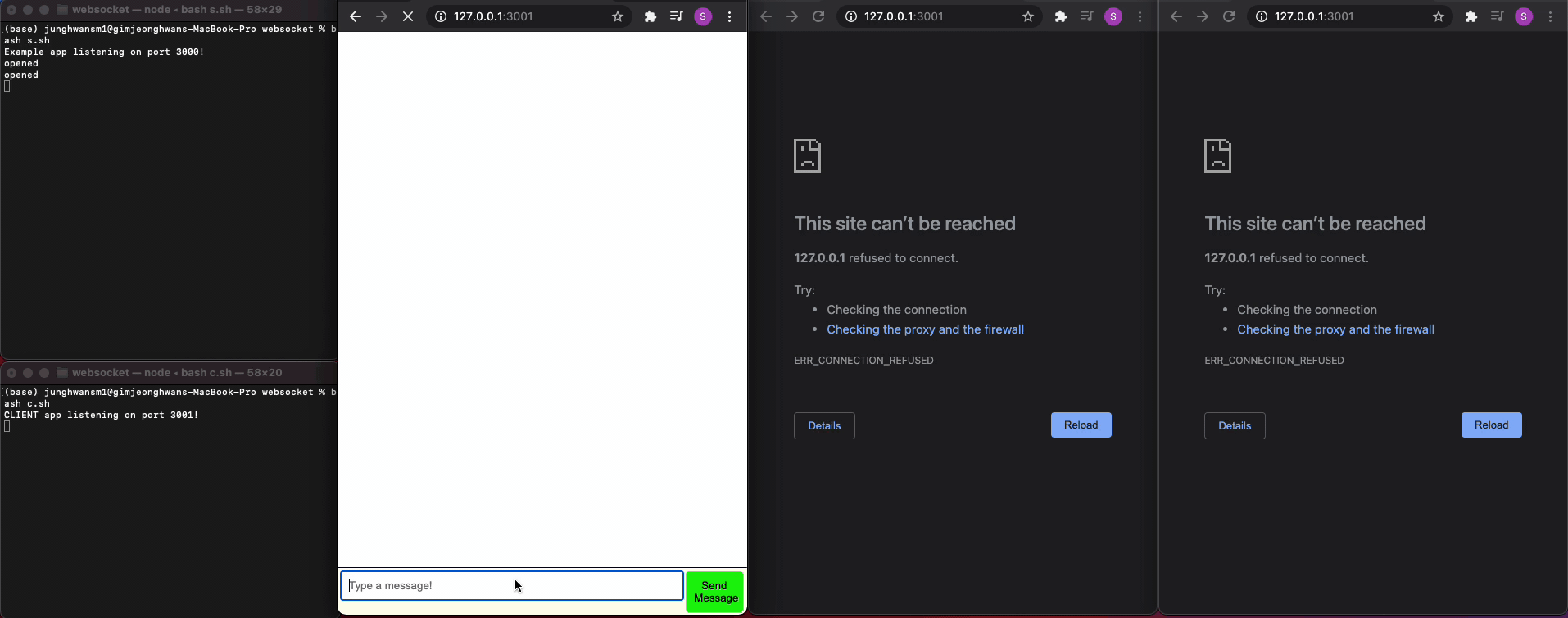Click Reload button in rightmost browser error page
Screen dimensions: 1568x618
click(1492, 425)
